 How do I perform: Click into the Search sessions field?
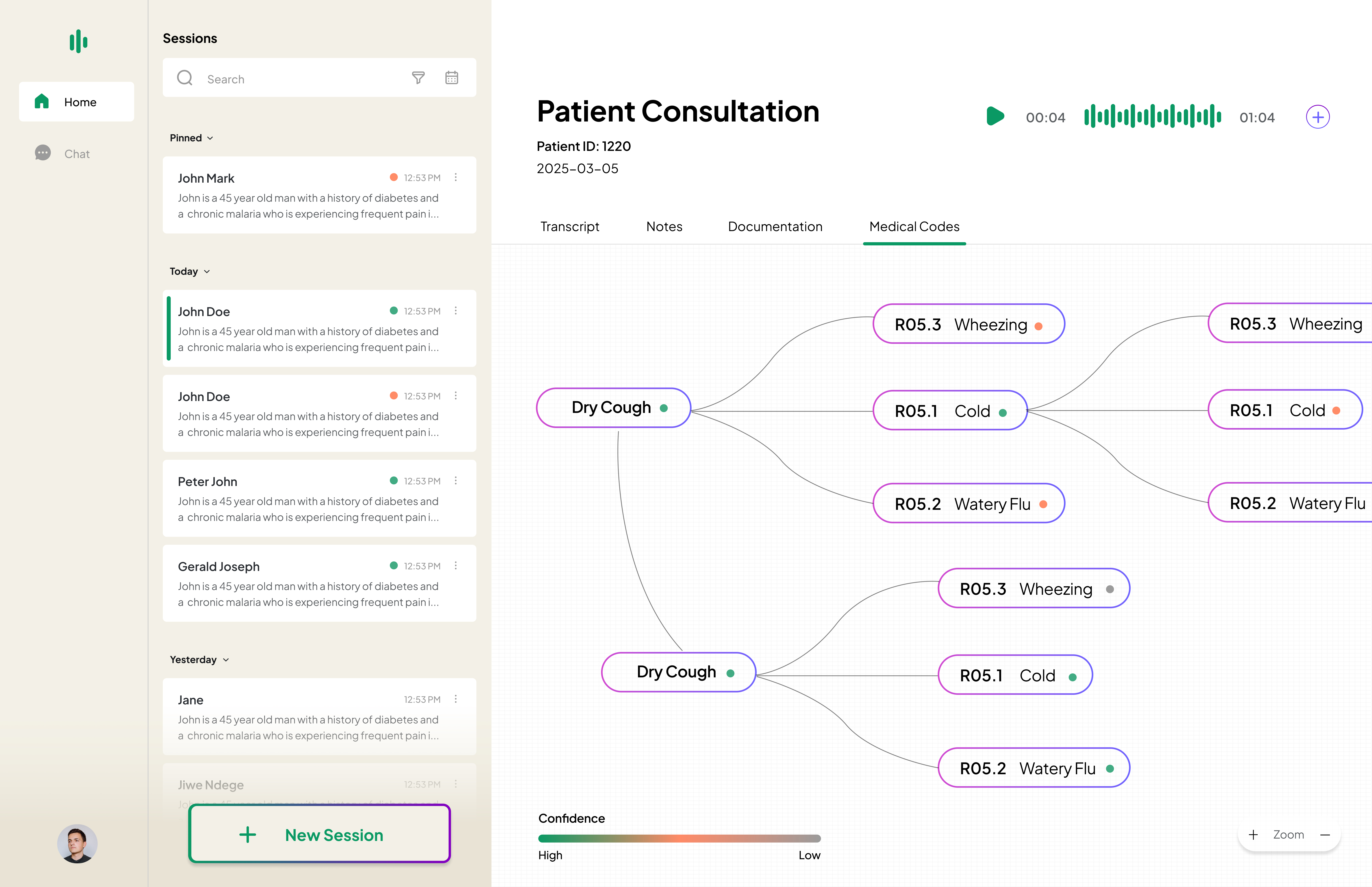tap(299, 79)
